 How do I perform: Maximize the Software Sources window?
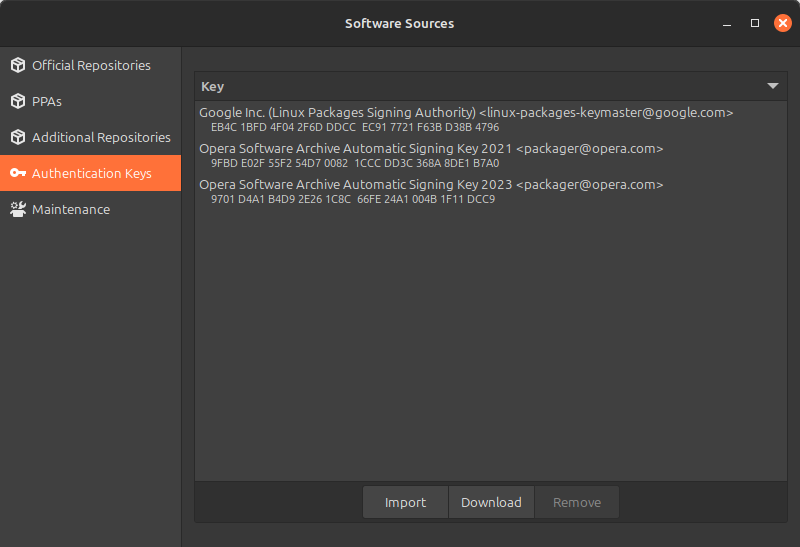755,23
